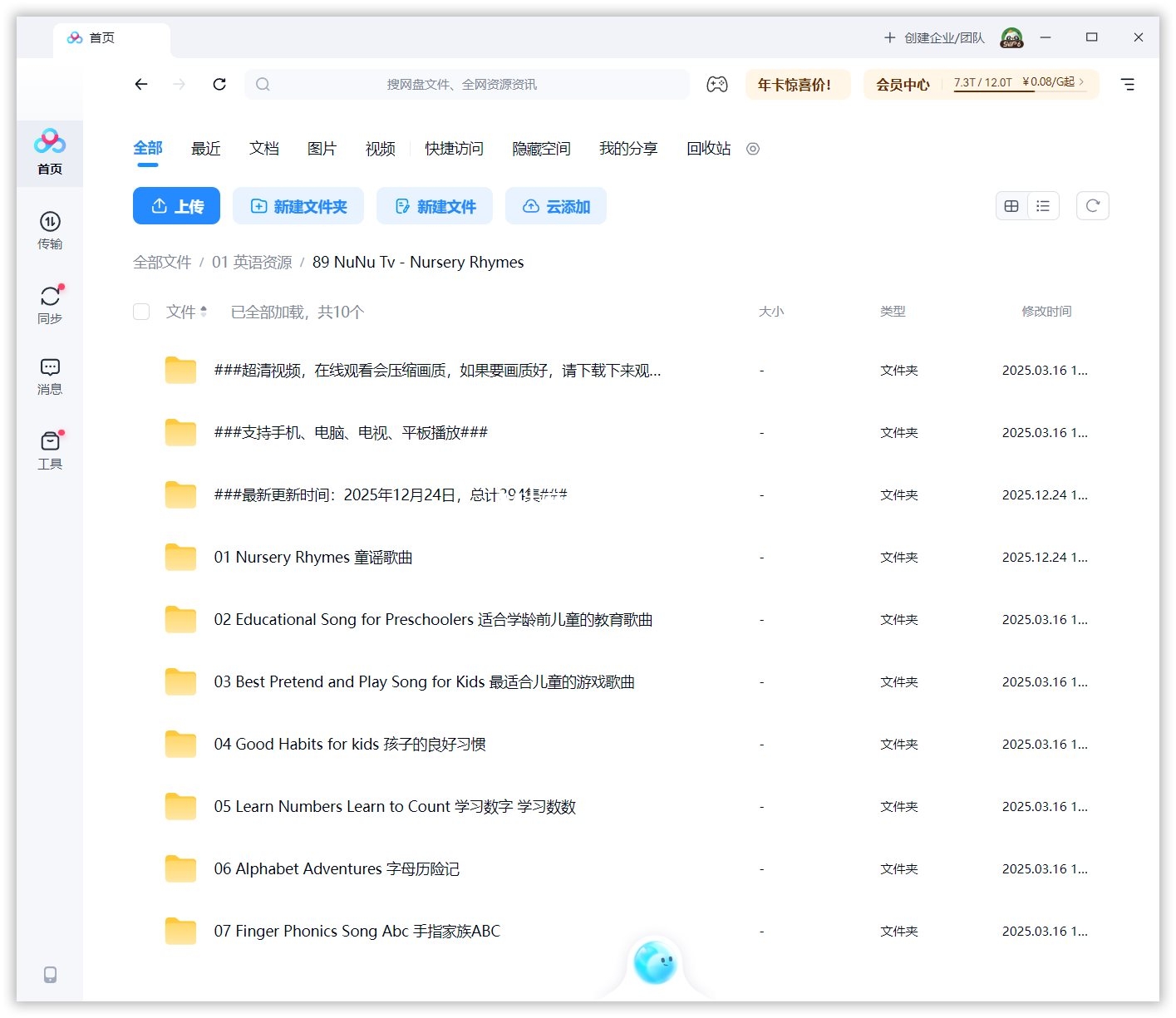
Task: Open the 消息 panel in sidebar
Action: [50, 376]
